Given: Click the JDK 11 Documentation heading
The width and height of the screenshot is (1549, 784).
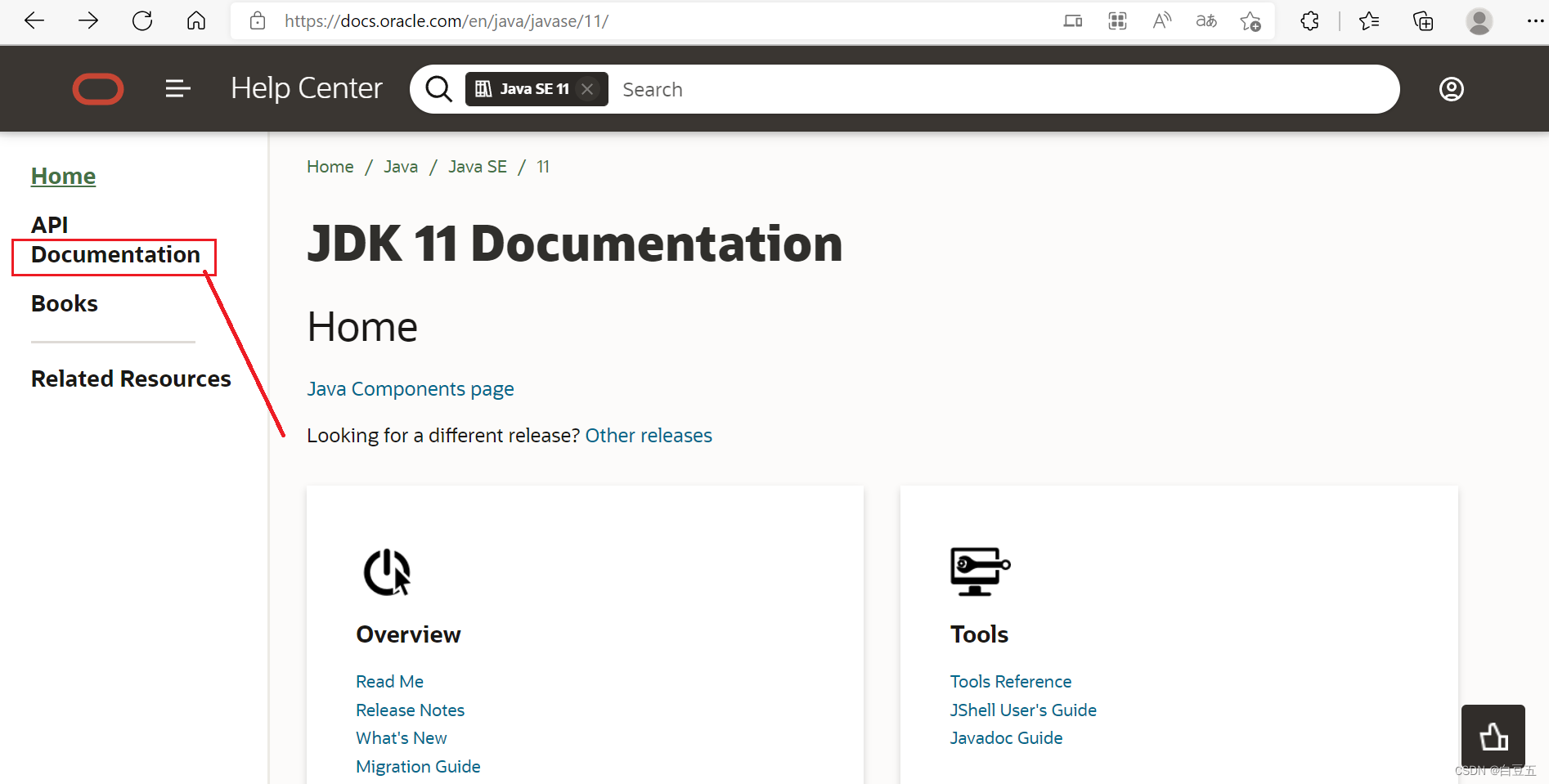Looking at the screenshot, I should (x=575, y=244).
